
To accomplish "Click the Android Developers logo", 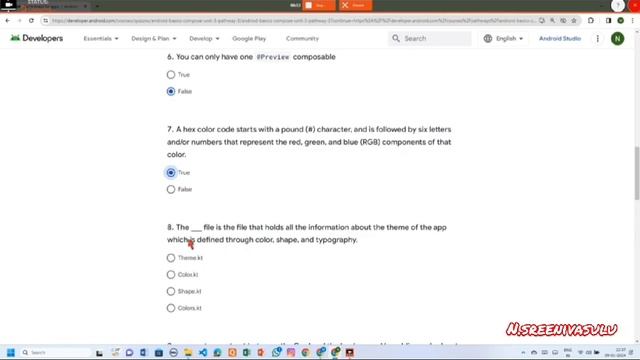I will pos(15,38).
